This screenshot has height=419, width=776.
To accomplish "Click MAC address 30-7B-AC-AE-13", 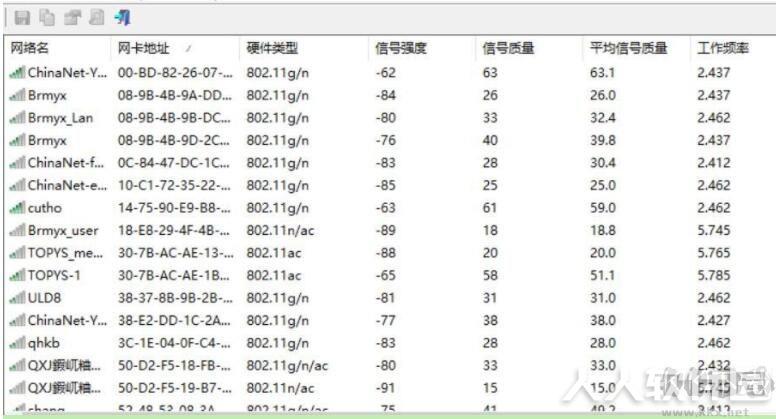I will (176, 253).
